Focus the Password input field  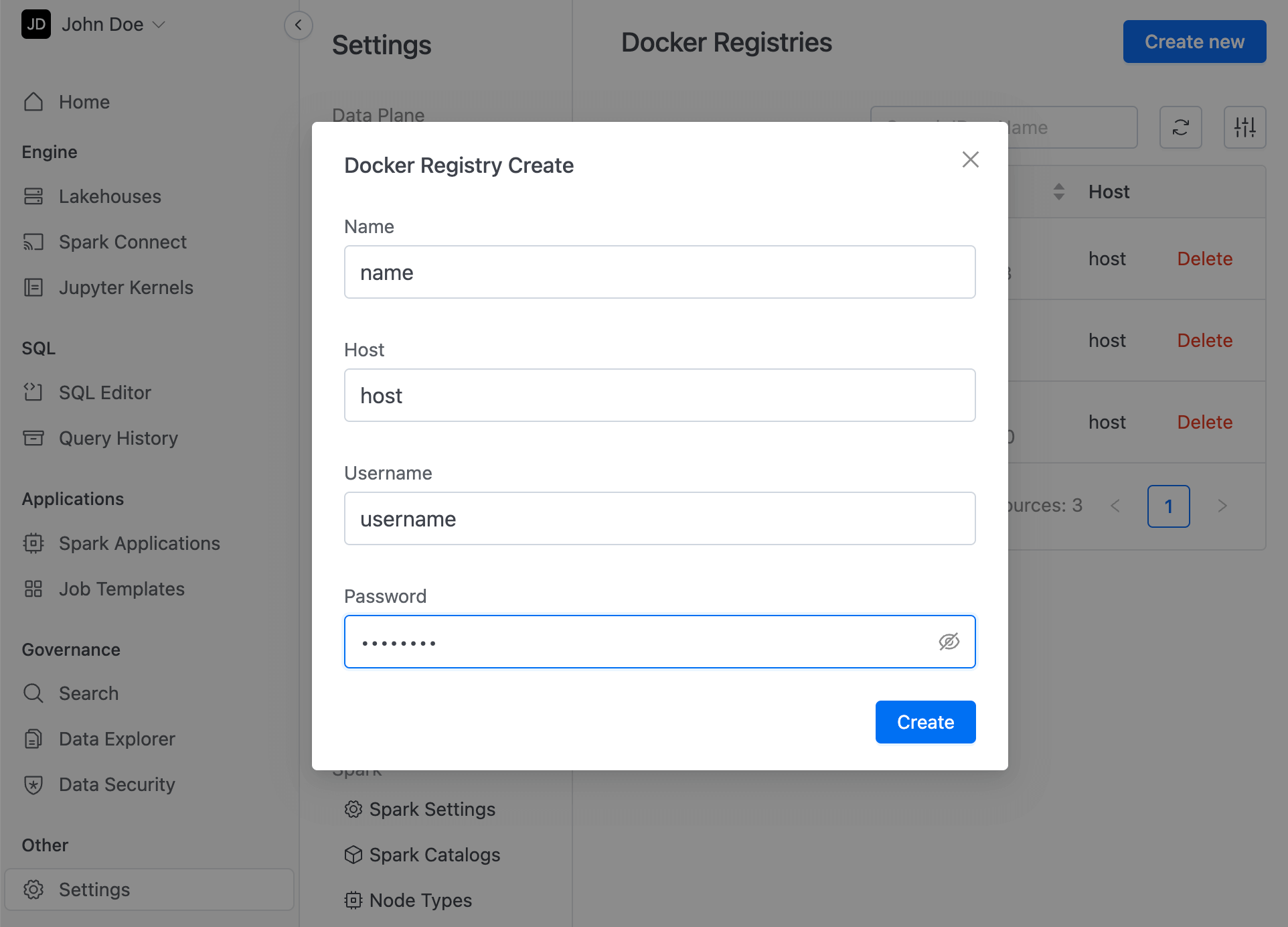click(x=660, y=642)
